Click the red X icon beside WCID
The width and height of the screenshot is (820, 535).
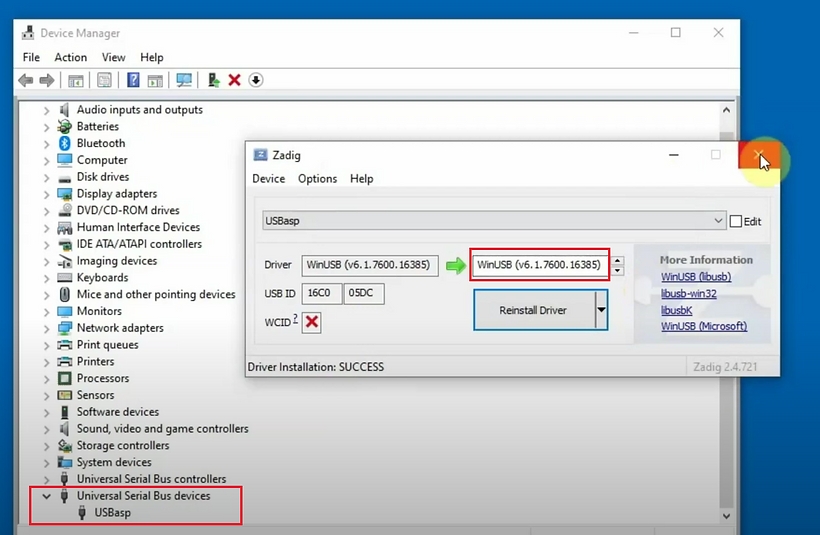(312, 322)
